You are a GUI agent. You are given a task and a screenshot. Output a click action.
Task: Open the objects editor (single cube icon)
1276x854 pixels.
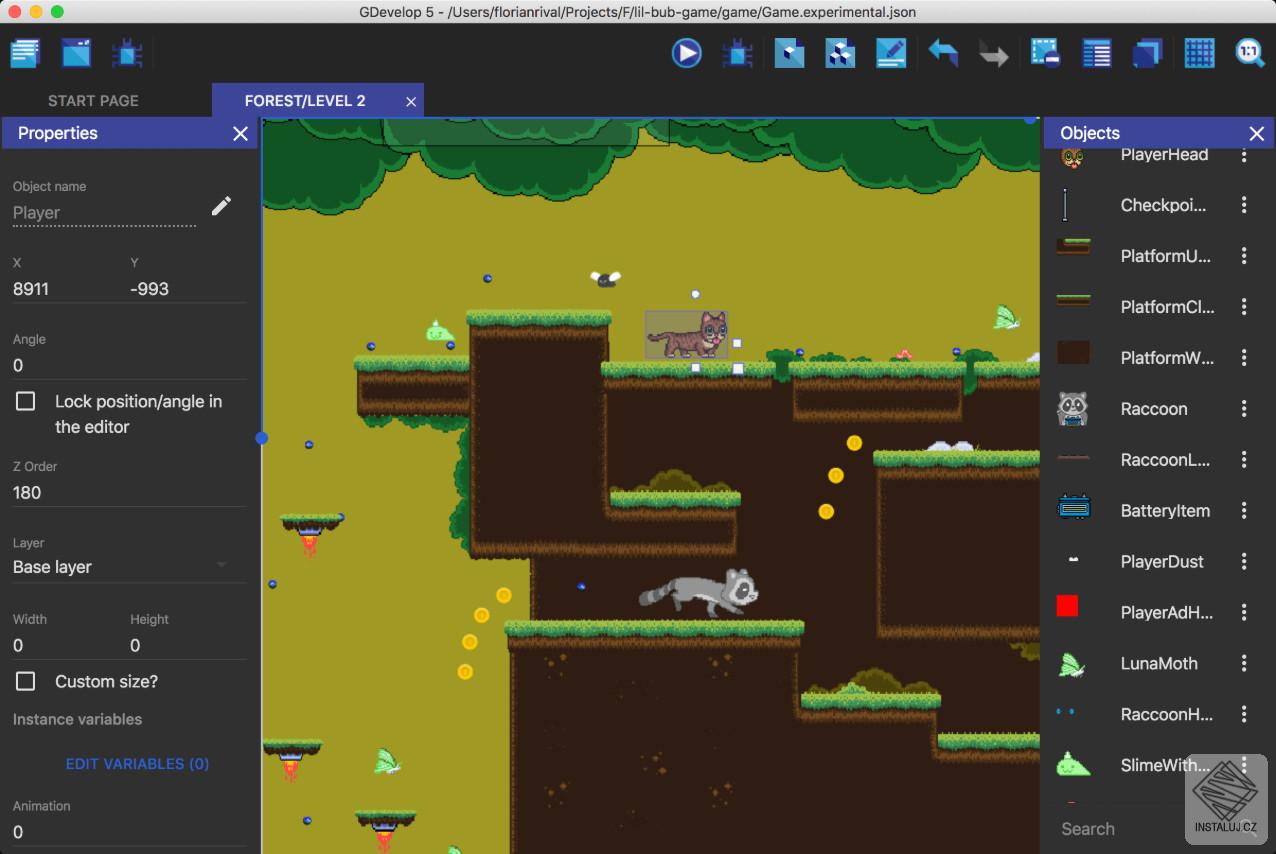789,53
